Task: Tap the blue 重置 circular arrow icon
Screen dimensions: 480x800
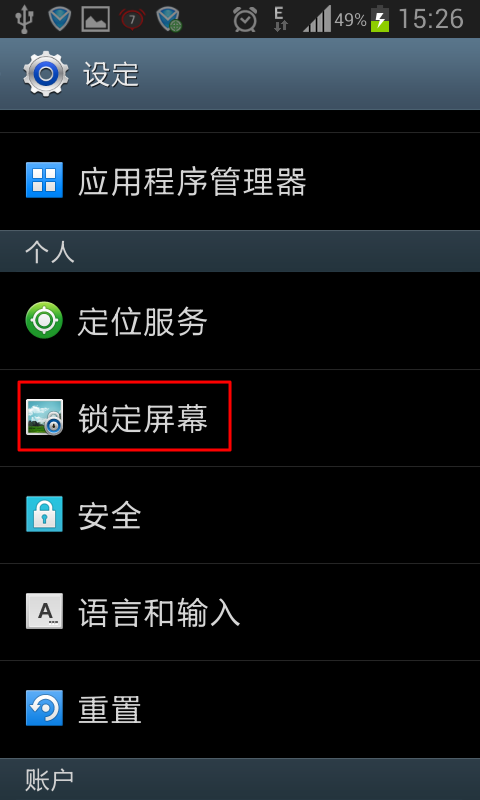Action: pos(44,708)
